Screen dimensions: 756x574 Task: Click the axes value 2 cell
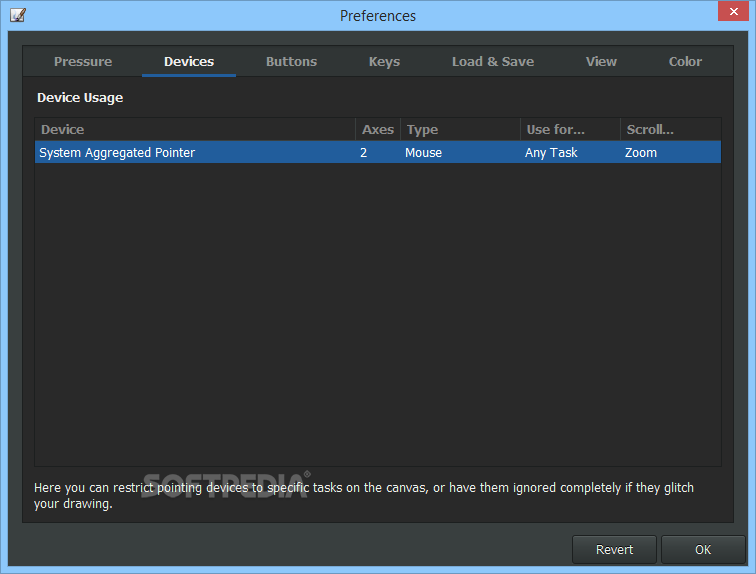click(x=378, y=152)
